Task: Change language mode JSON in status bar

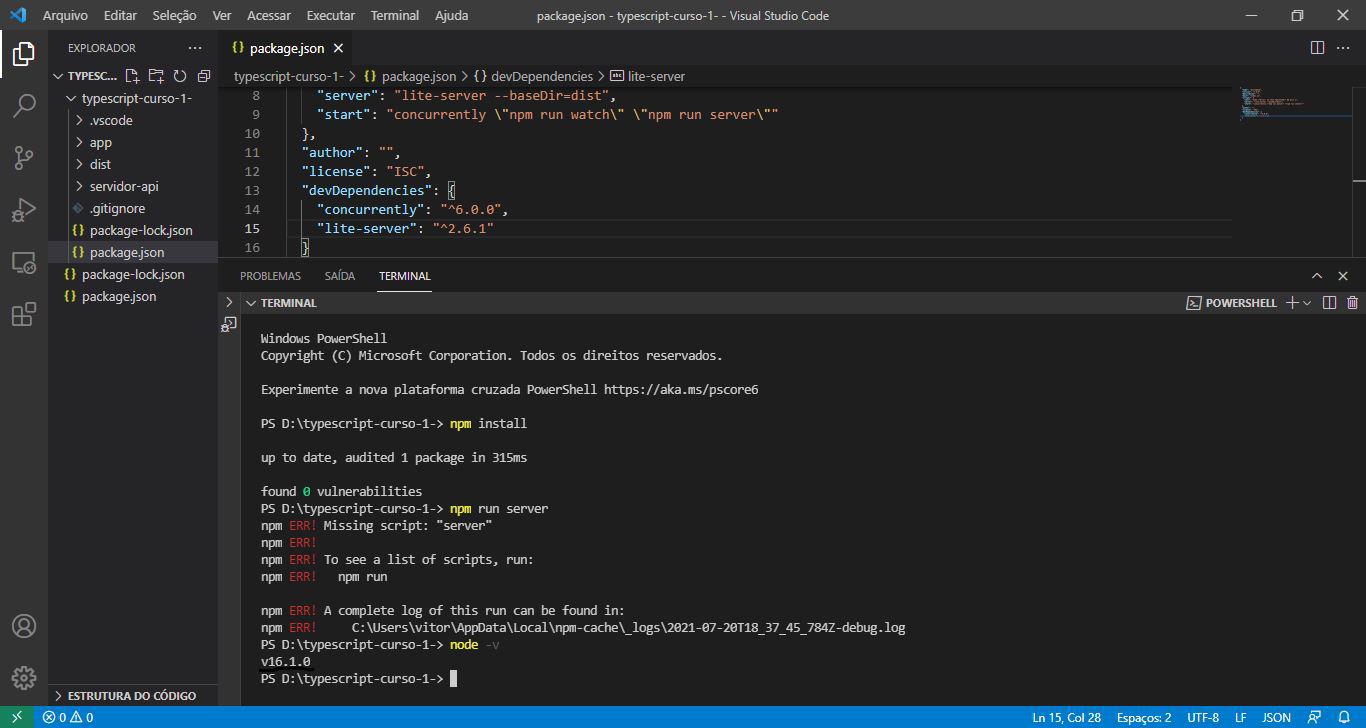Action: (x=1276, y=717)
